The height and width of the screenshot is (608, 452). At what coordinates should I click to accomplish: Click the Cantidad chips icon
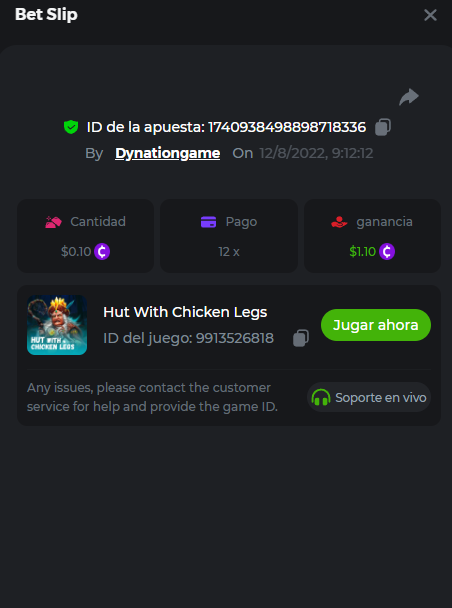(53, 222)
